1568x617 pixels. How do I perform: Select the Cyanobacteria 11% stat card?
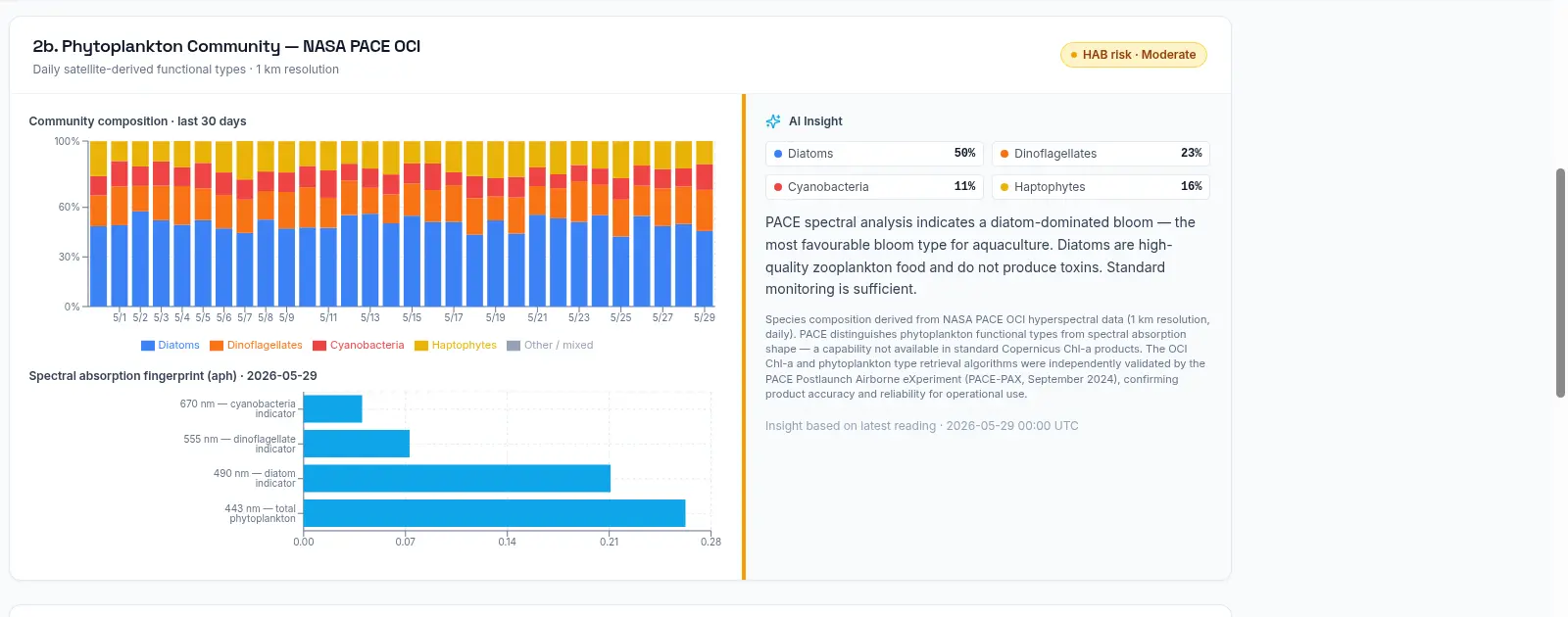coord(874,187)
